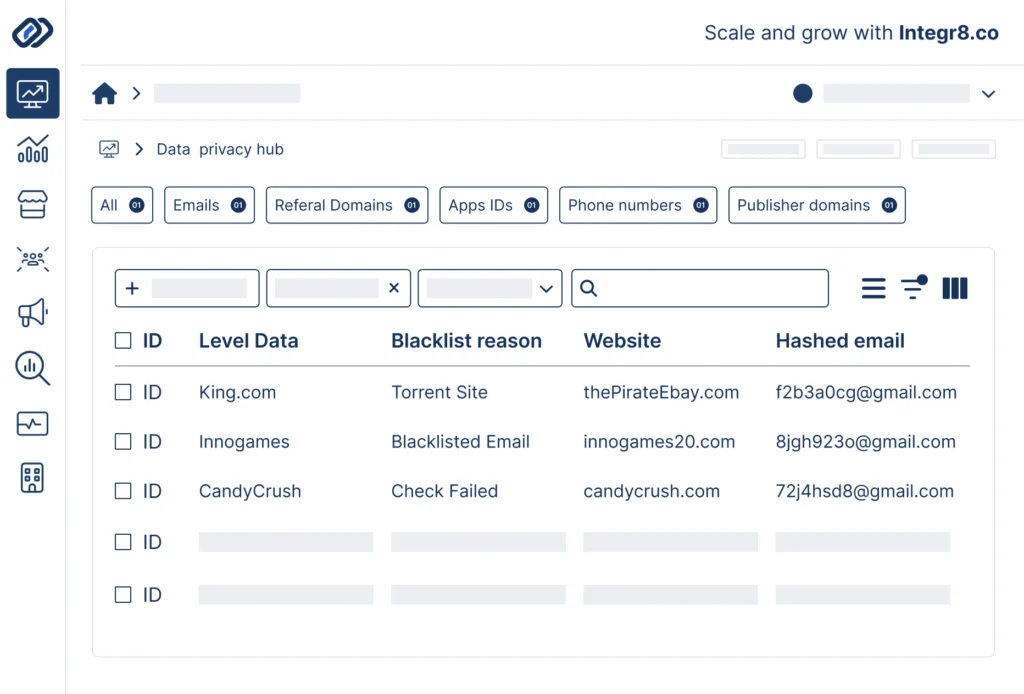
Task: Open the dashboard monitor sidebar icon
Action: [33, 93]
